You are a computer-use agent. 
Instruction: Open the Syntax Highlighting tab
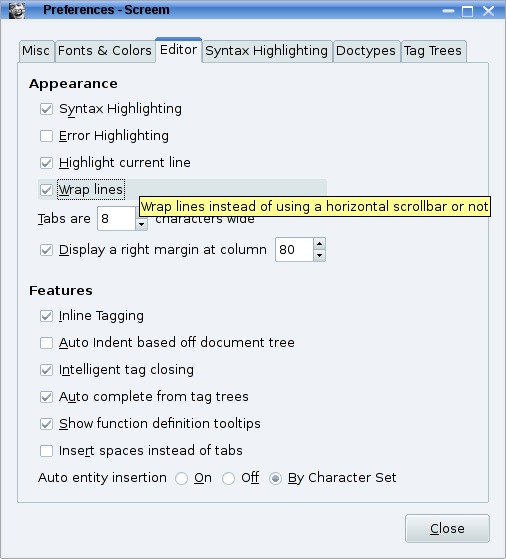266,51
